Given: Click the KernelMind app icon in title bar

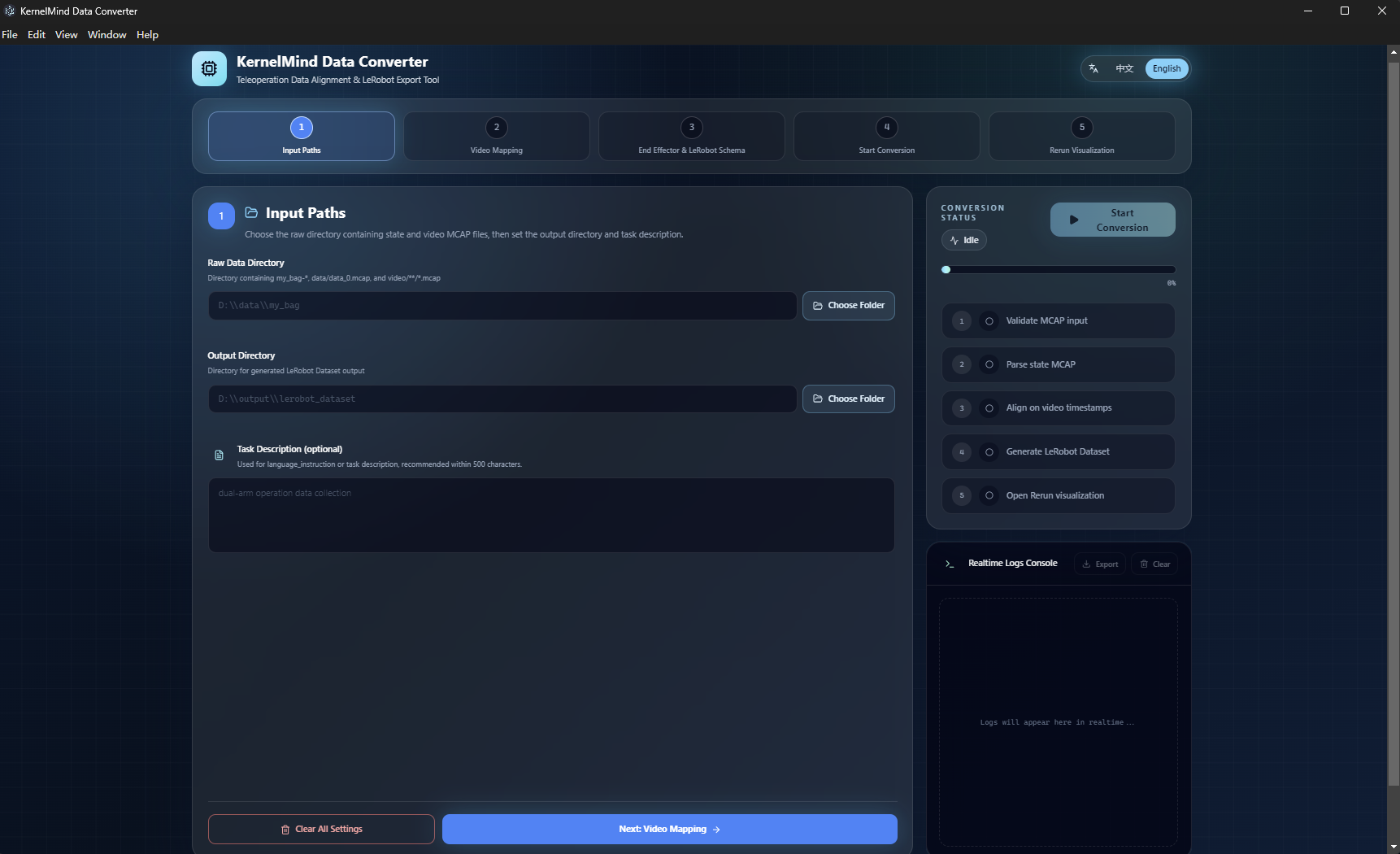Looking at the screenshot, I should [x=10, y=11].
